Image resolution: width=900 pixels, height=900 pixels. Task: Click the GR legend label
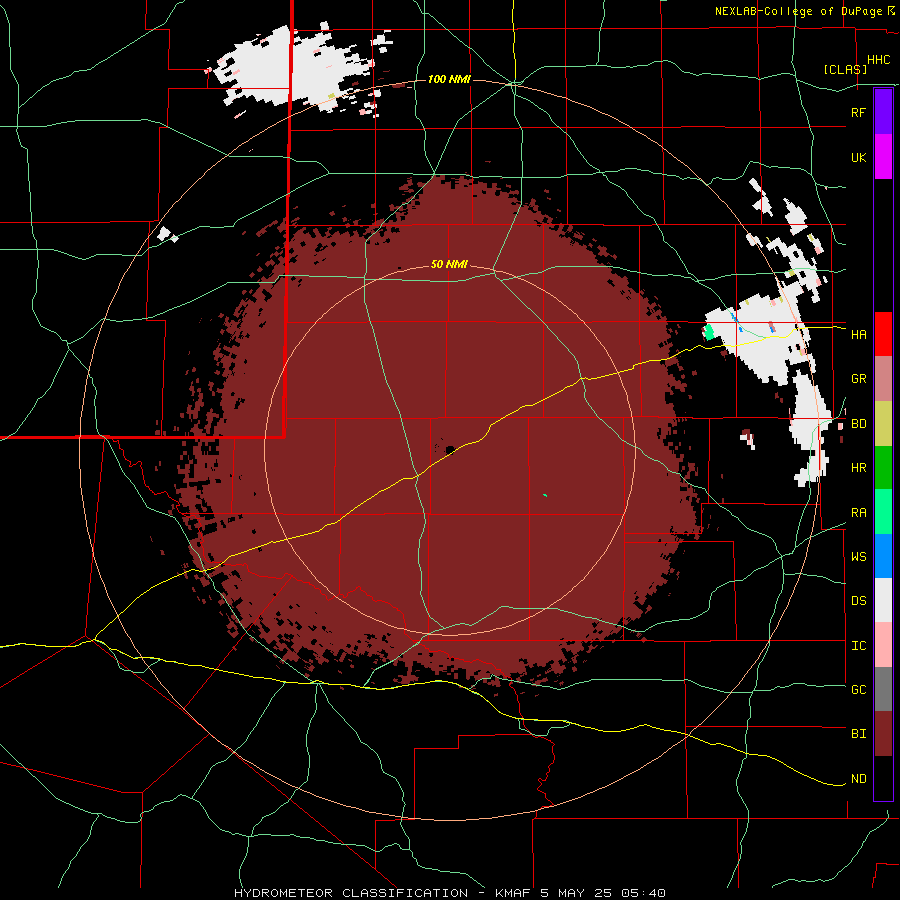click(x=859, y=379)
